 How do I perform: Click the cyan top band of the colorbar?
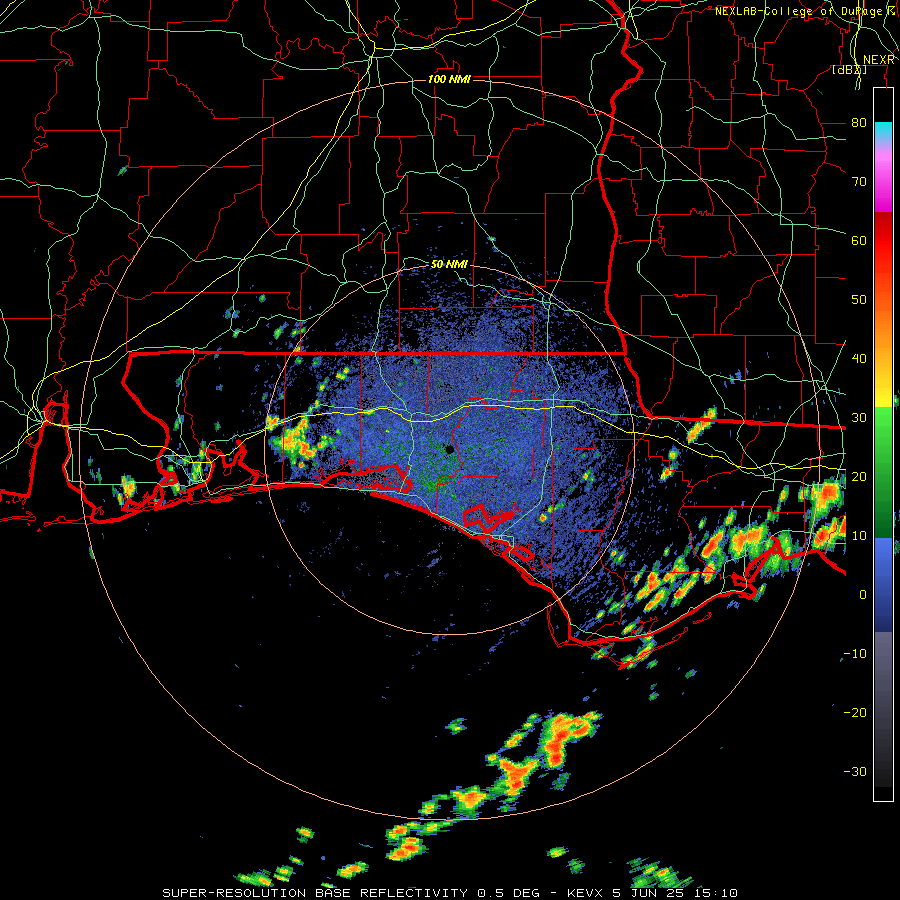coord(883,132)
